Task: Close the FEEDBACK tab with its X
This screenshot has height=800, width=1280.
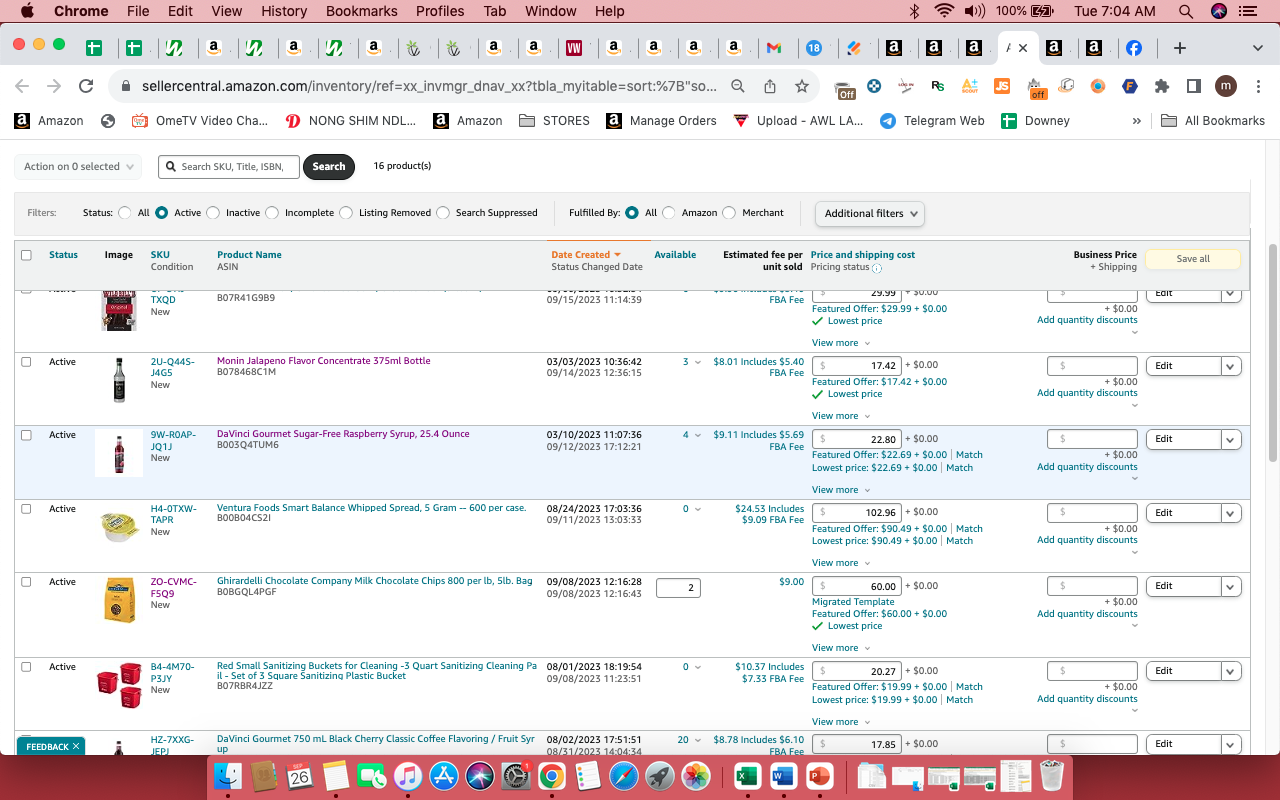Action: click(x=76, y=747)
